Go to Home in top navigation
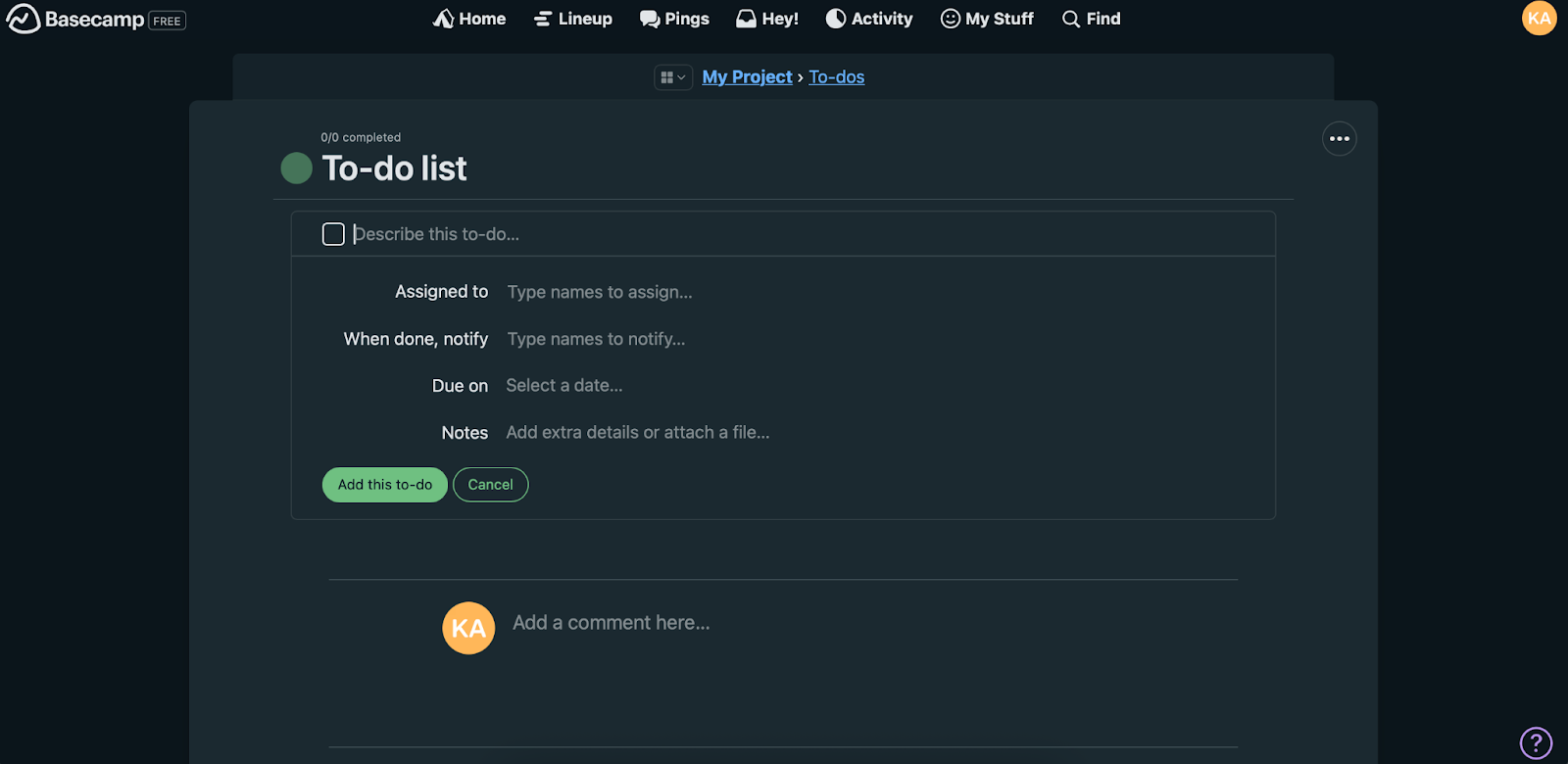1568x764 pixels. pos(469,19)
